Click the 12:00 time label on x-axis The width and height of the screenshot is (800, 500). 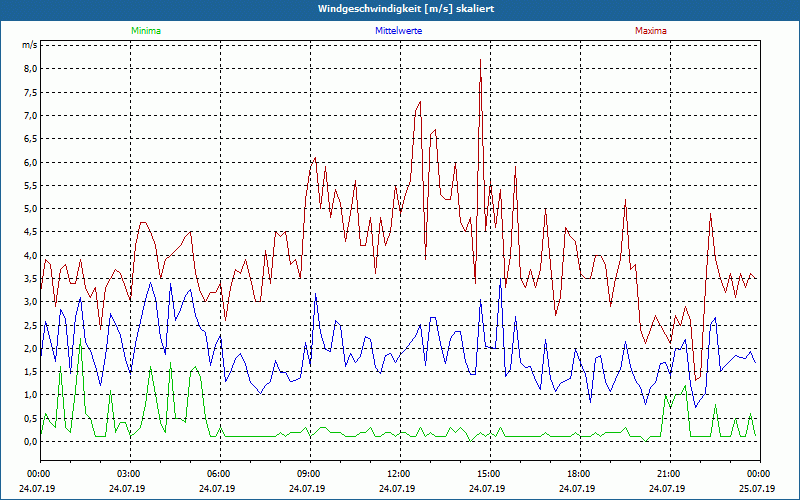pos(400,474)
